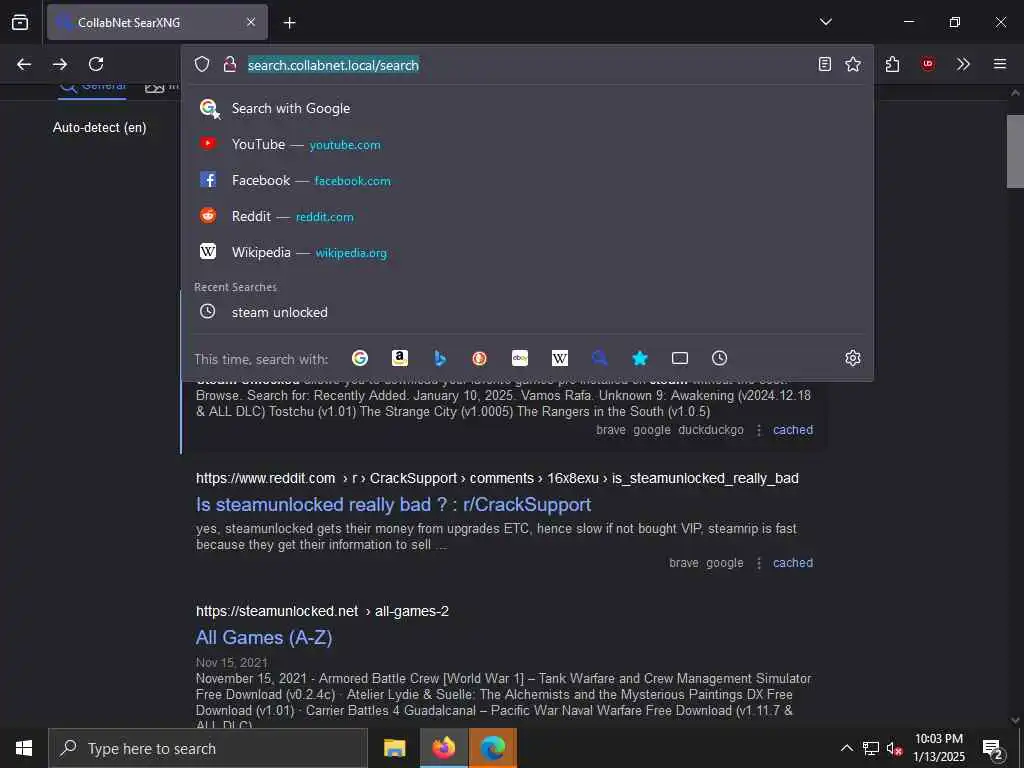Search this time with Amazon icon
Screen dimensions: 1024x768
(400, 358)
